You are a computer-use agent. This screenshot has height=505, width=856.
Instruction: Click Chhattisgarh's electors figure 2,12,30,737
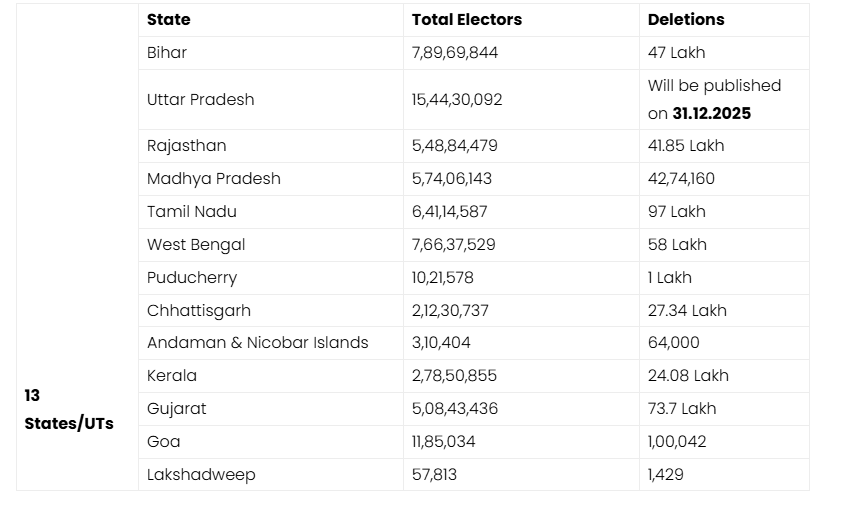pos(450,310)
